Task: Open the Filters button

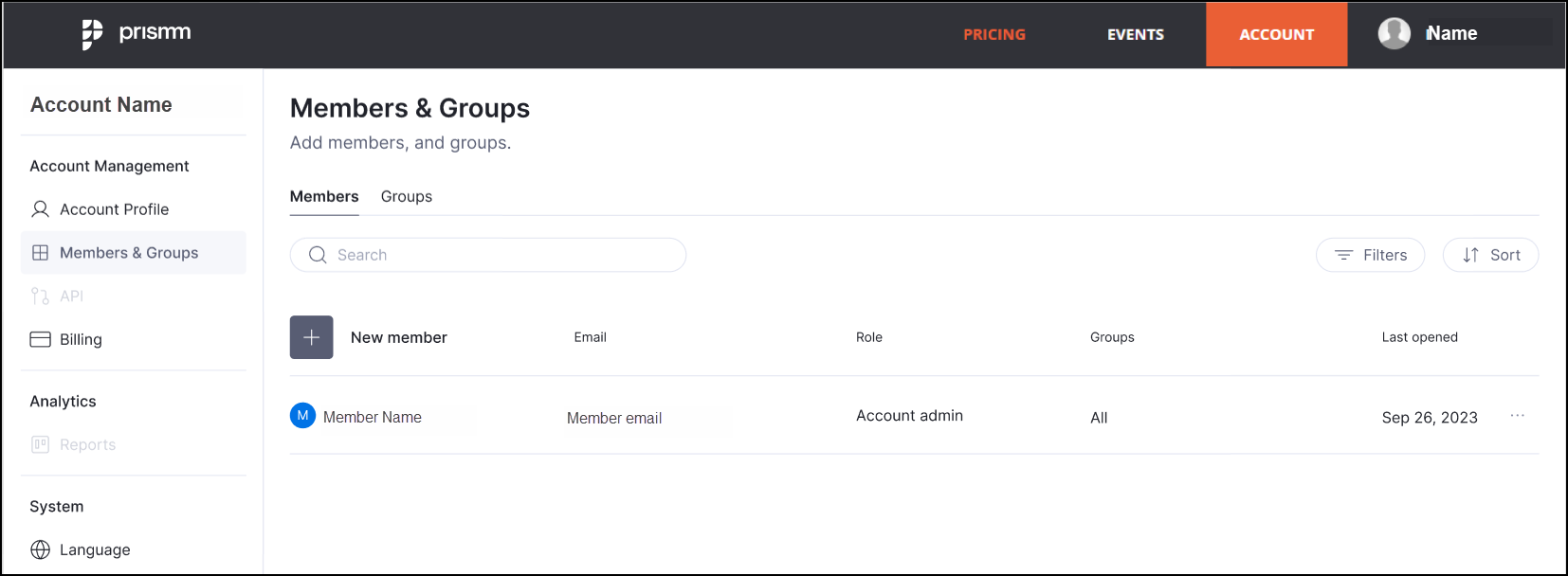Action: pyautogui.click(x=1370, y=255)
